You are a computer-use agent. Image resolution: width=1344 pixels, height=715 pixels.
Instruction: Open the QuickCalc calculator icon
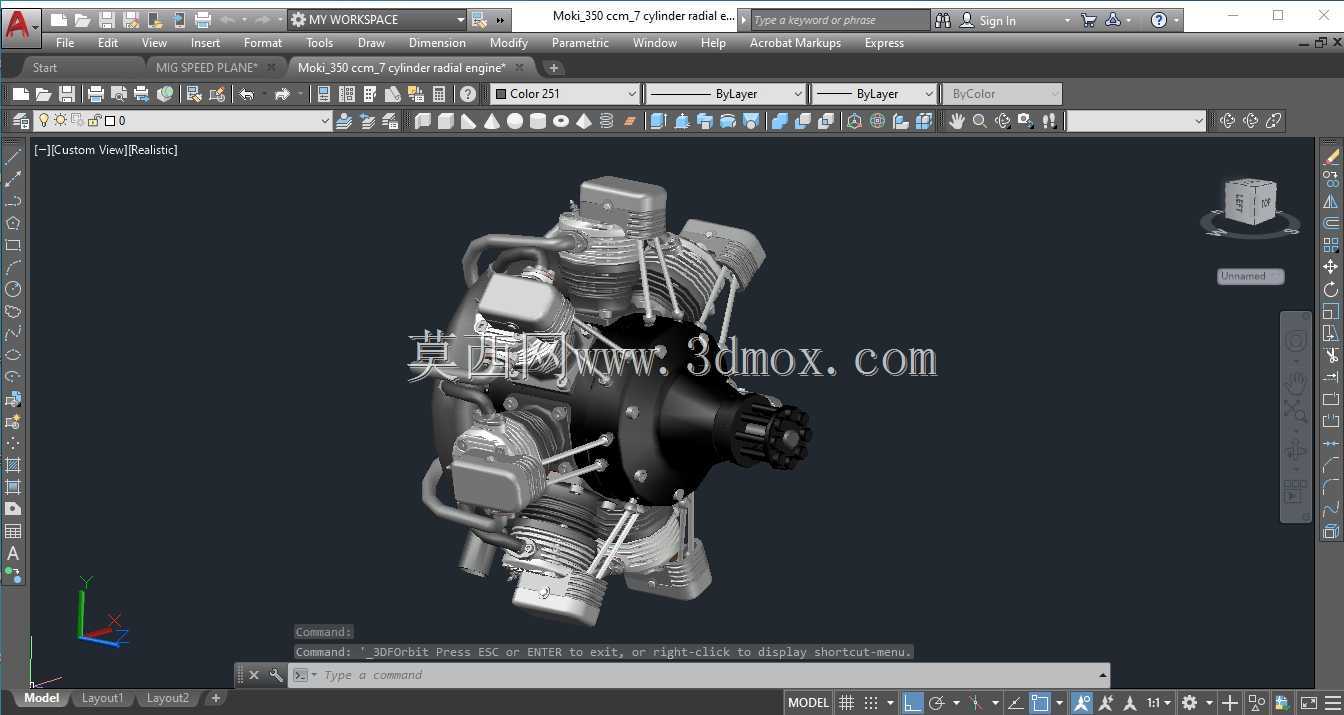click(439, 94)
